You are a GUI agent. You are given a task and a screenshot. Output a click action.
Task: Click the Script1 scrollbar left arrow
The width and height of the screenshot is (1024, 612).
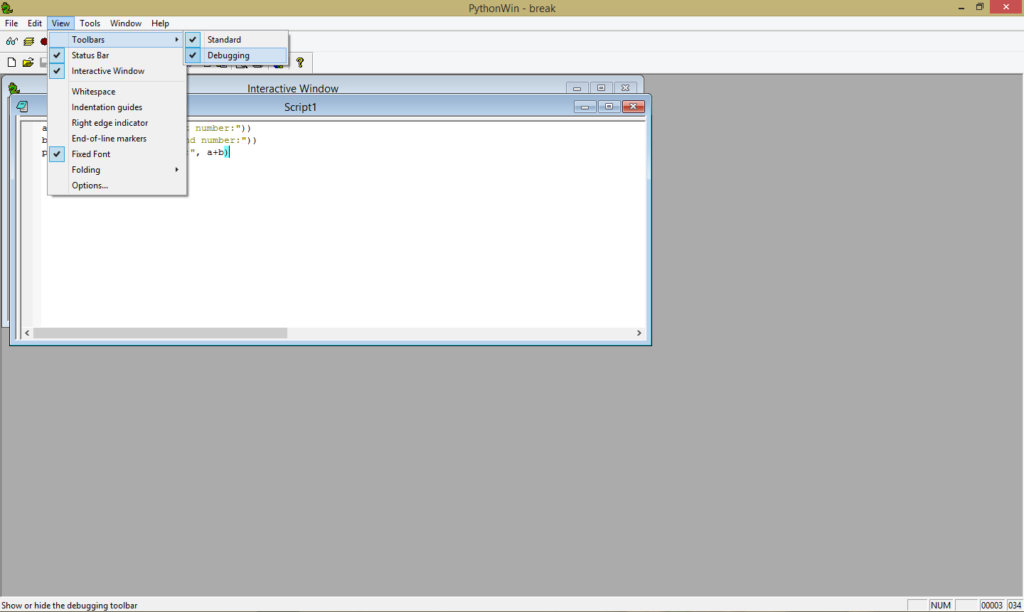27,333
